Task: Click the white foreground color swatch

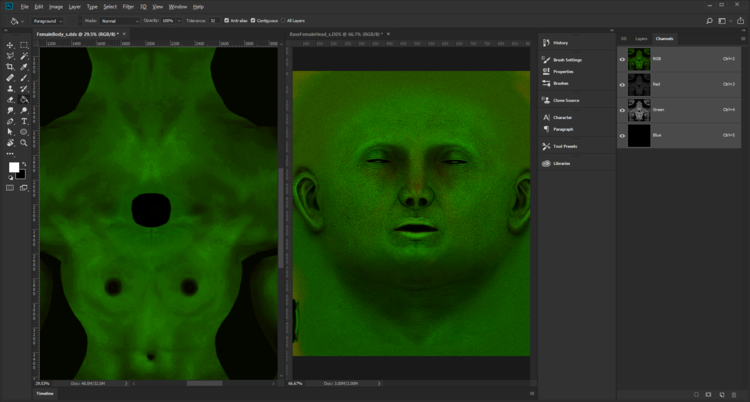Action: (x=13, y=167)
